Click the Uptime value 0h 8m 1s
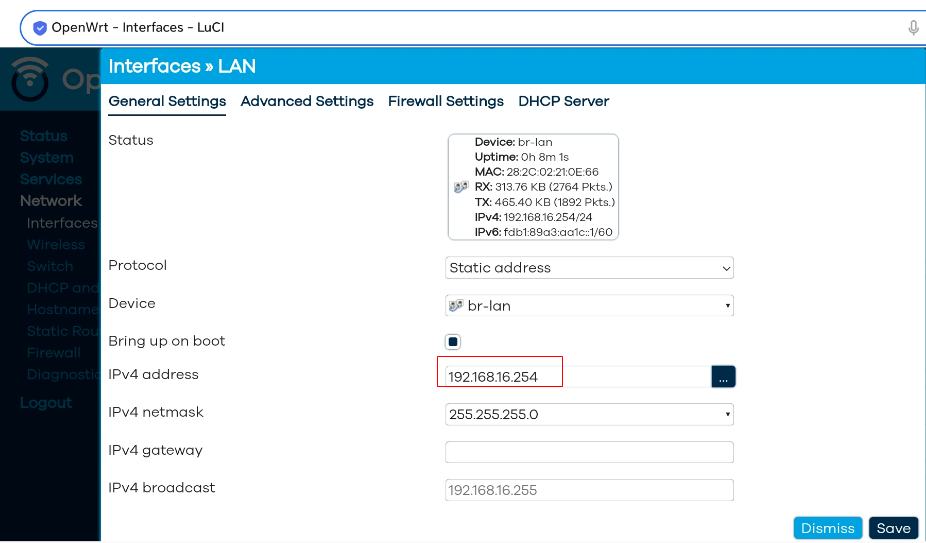 point(544,157)
